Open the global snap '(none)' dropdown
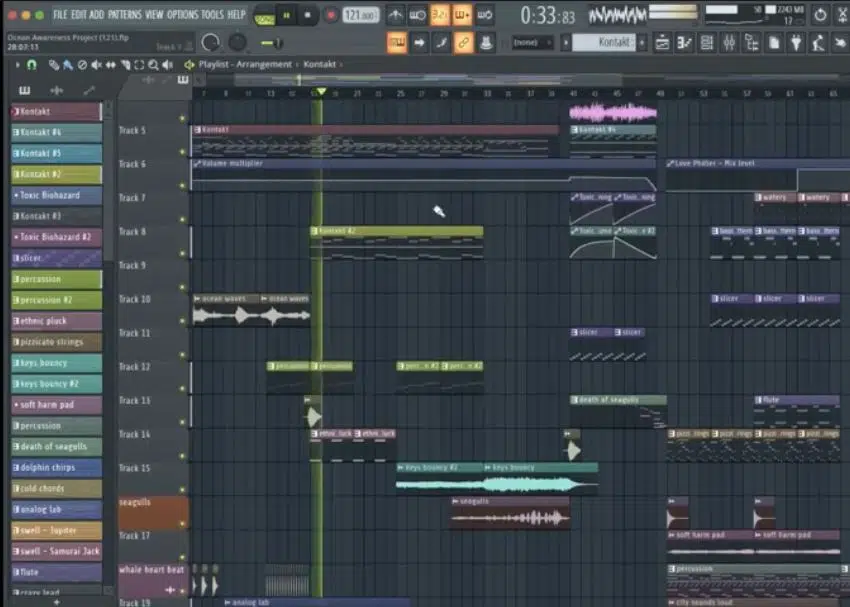The height and width of the screenshot is (607, 850). 532,42
